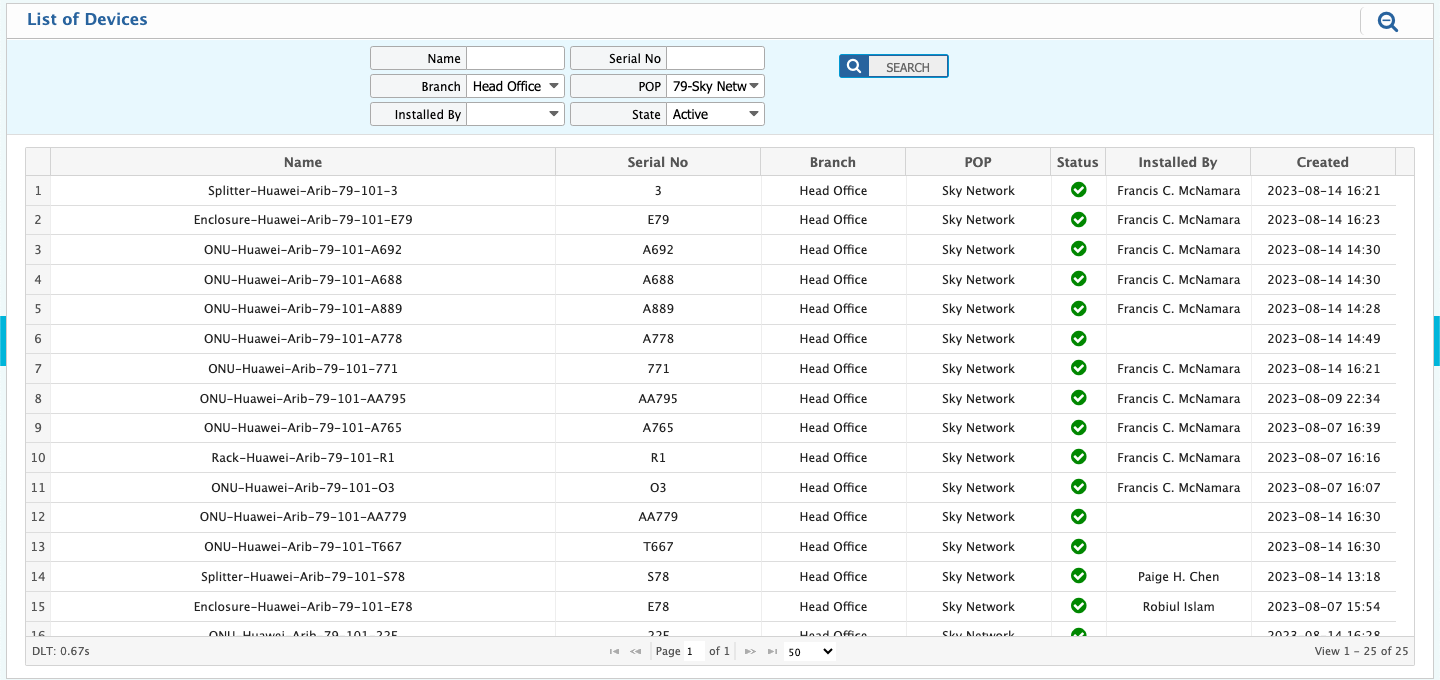Screen dimensions: 1440x680
Task: Click status checkmark for Enclosure-Huawei-Arib-79-101-E78 row
Action: click(x=1078, y=606)
